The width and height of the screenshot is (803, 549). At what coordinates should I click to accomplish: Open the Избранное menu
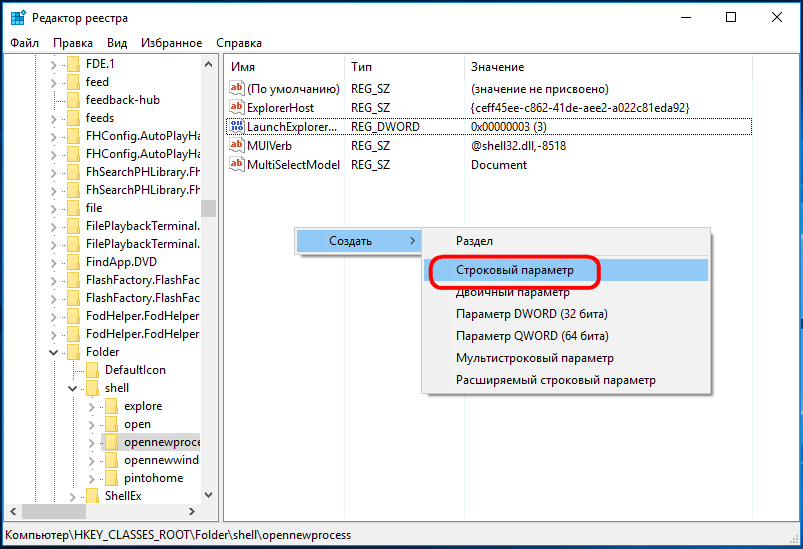click(x=172, y=43)
